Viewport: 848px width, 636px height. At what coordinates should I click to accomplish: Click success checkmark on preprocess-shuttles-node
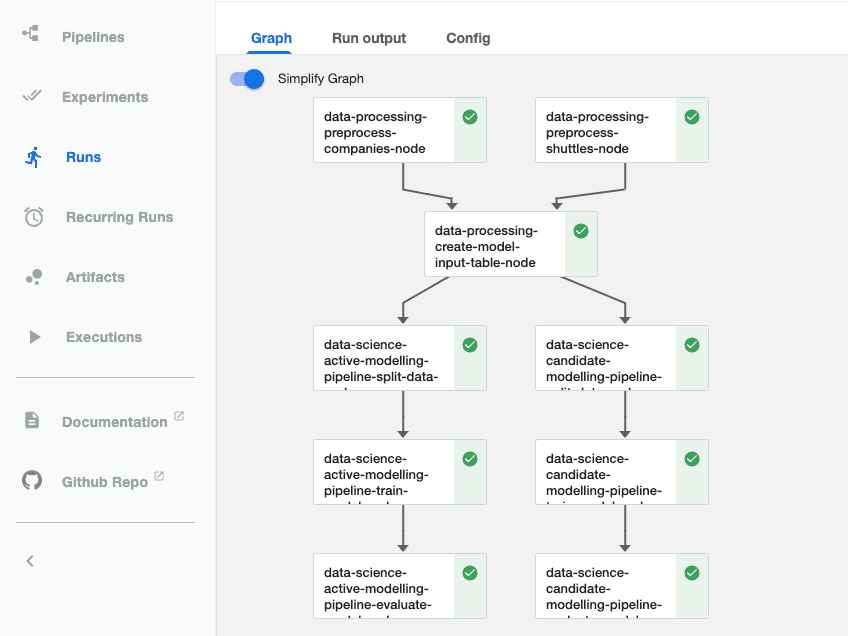(x=692, y=117)
